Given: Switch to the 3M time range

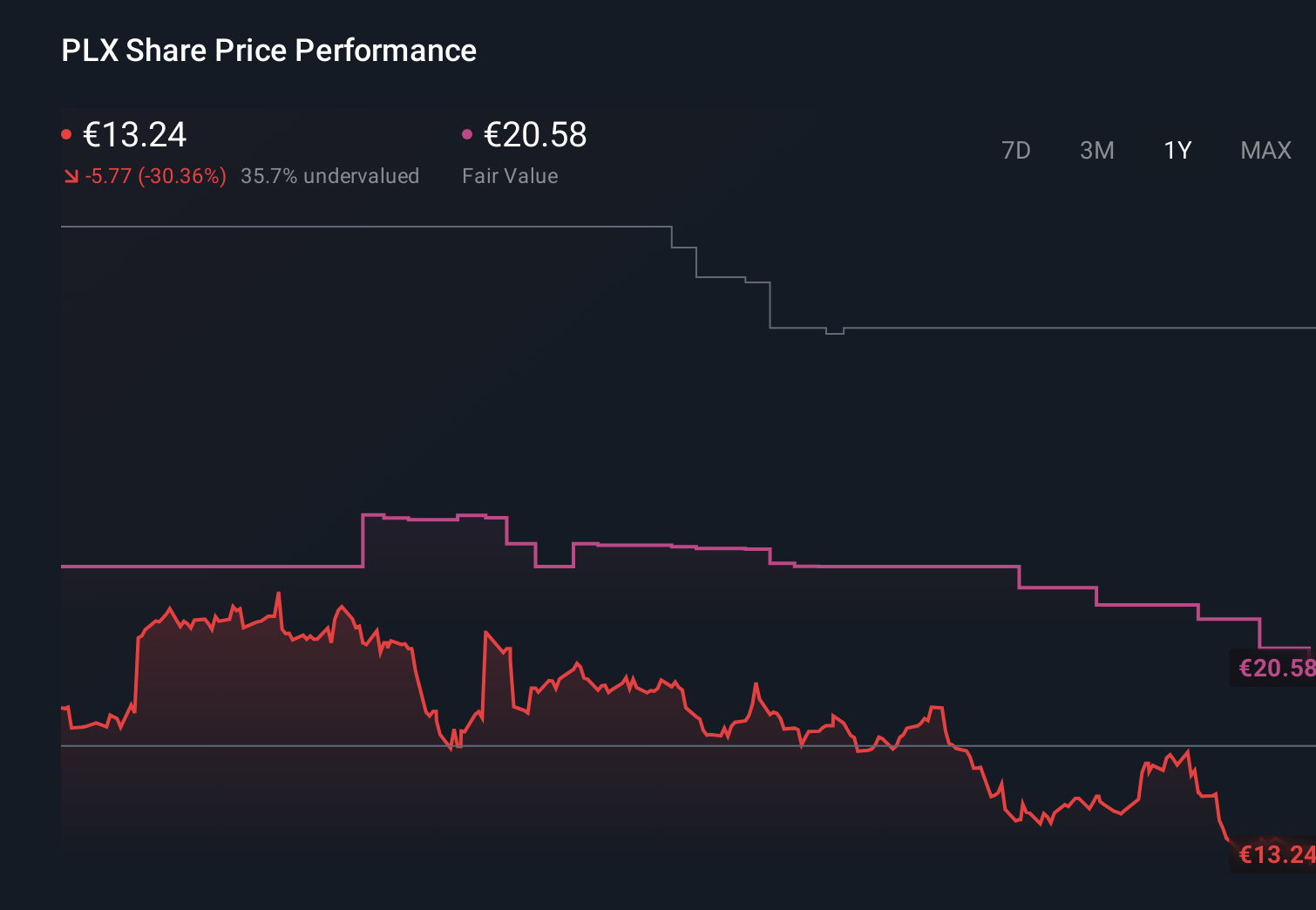Looking at the screenshot, I should [1096, 150].
